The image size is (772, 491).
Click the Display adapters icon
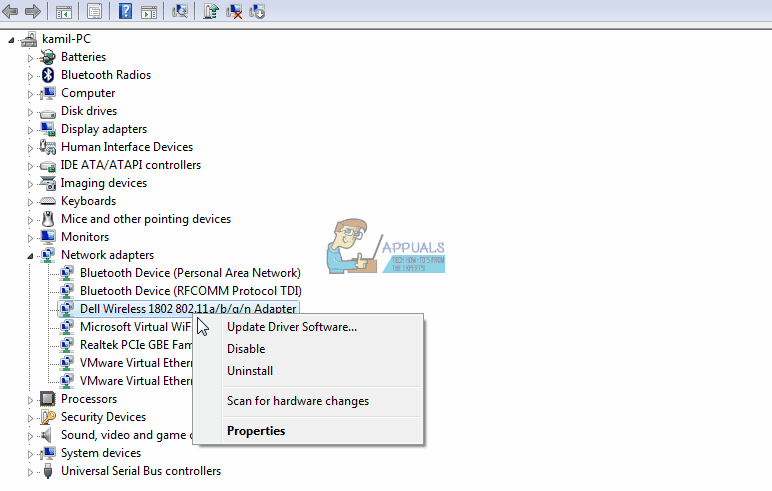click(48, 129)
